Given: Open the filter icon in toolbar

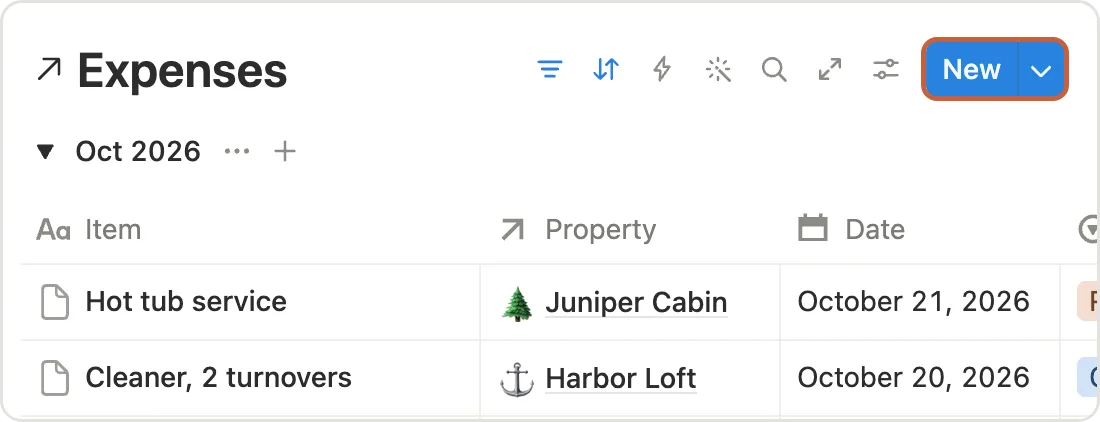Looking at the screenshot, I should click(549, 69).
